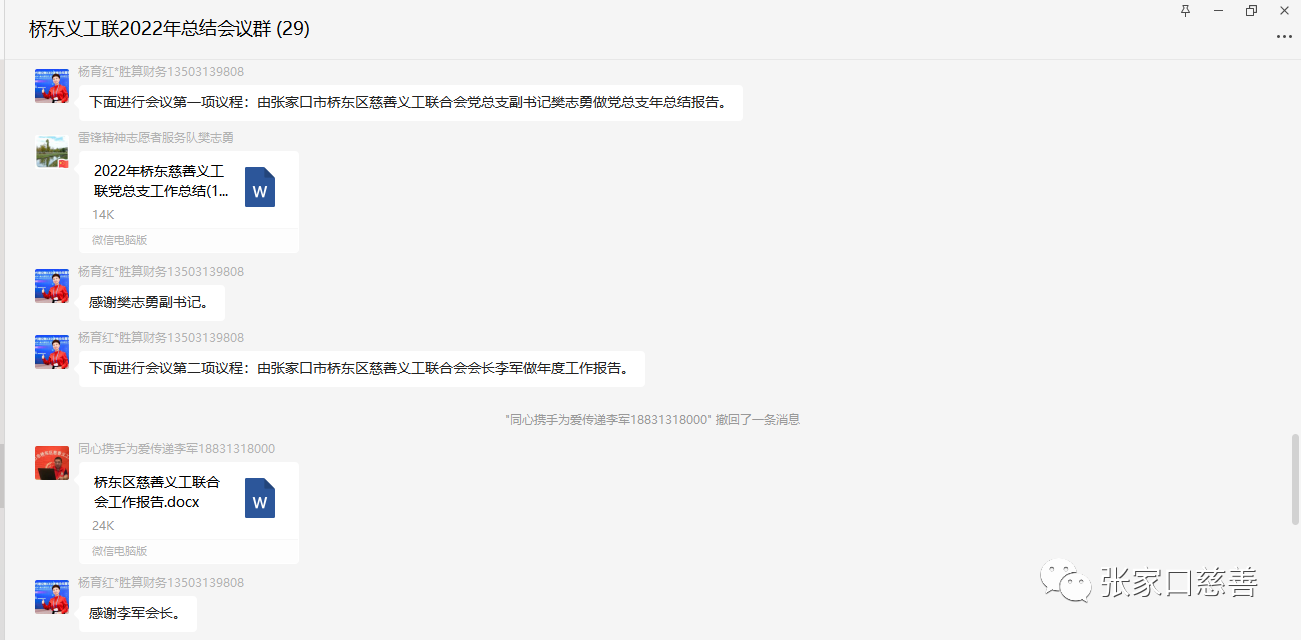Select the 会议第二项议程 message bubble
Image resolution: width=1301 pixels, height=640 pixels.
coord(361,368)
